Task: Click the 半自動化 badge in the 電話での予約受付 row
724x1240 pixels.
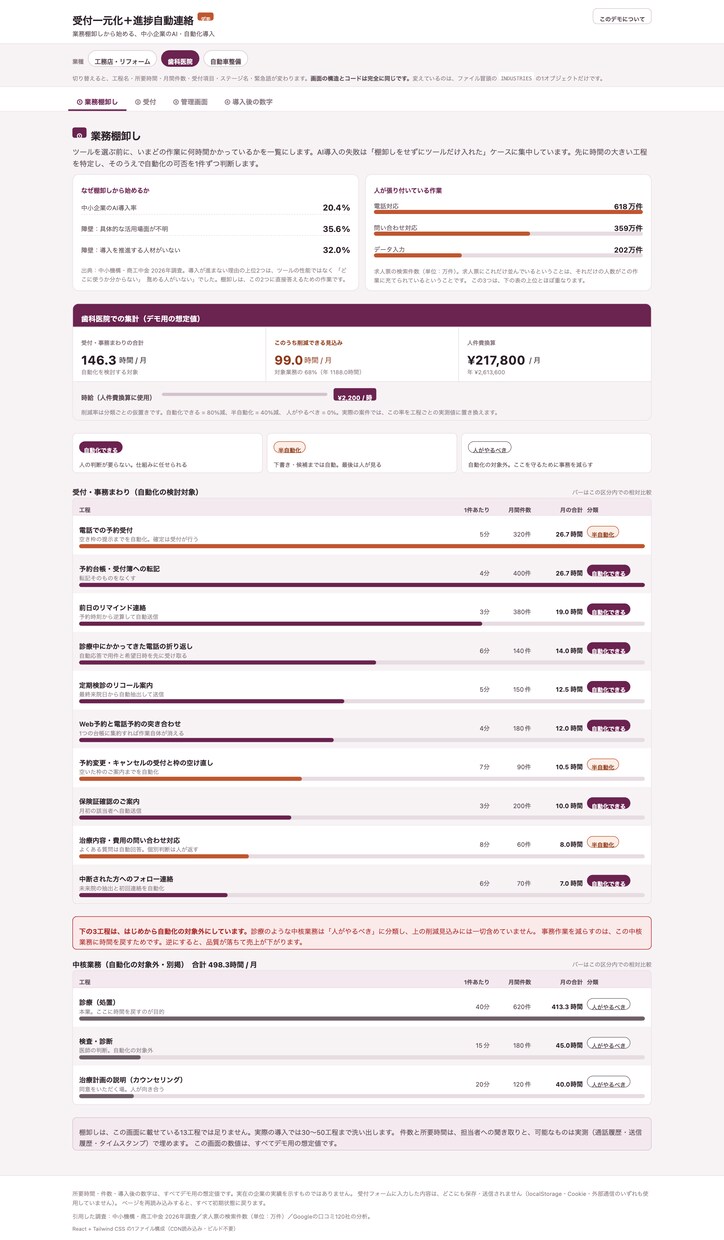Action: pyautogui.click(x=603, y=533)
